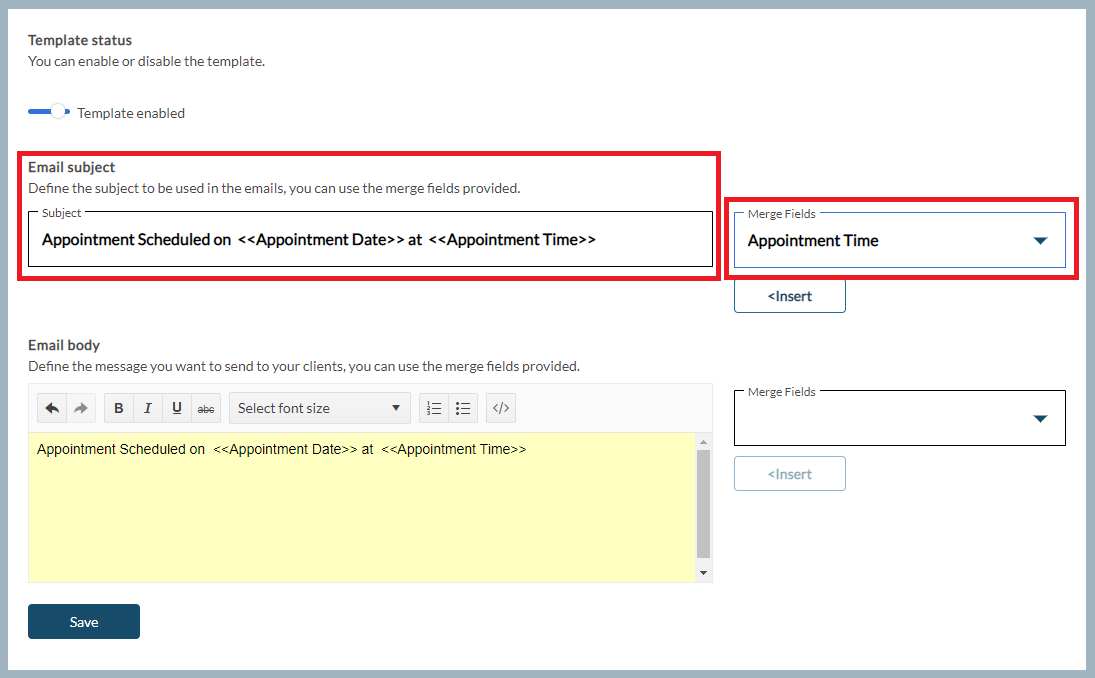Viewport: 1095px width, 678px height.
Task: Click the Insert button beside the email body
Action: 789,474
